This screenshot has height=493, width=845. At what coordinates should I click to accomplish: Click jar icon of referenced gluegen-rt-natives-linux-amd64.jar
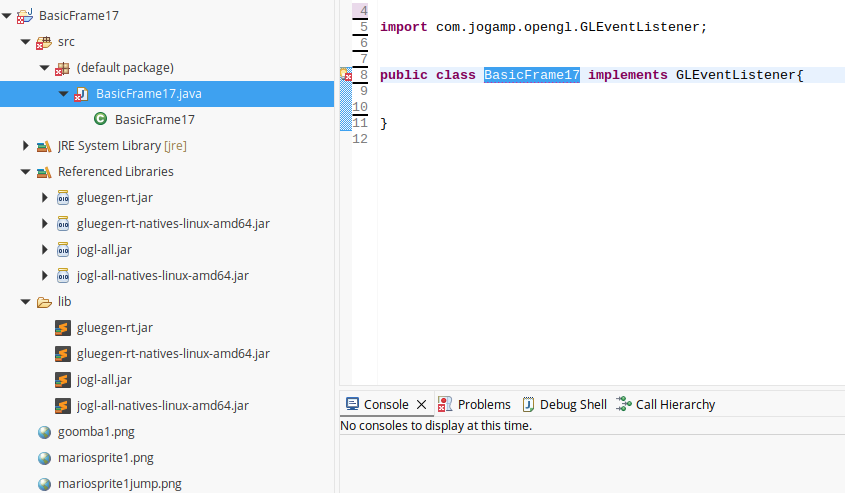63,224
